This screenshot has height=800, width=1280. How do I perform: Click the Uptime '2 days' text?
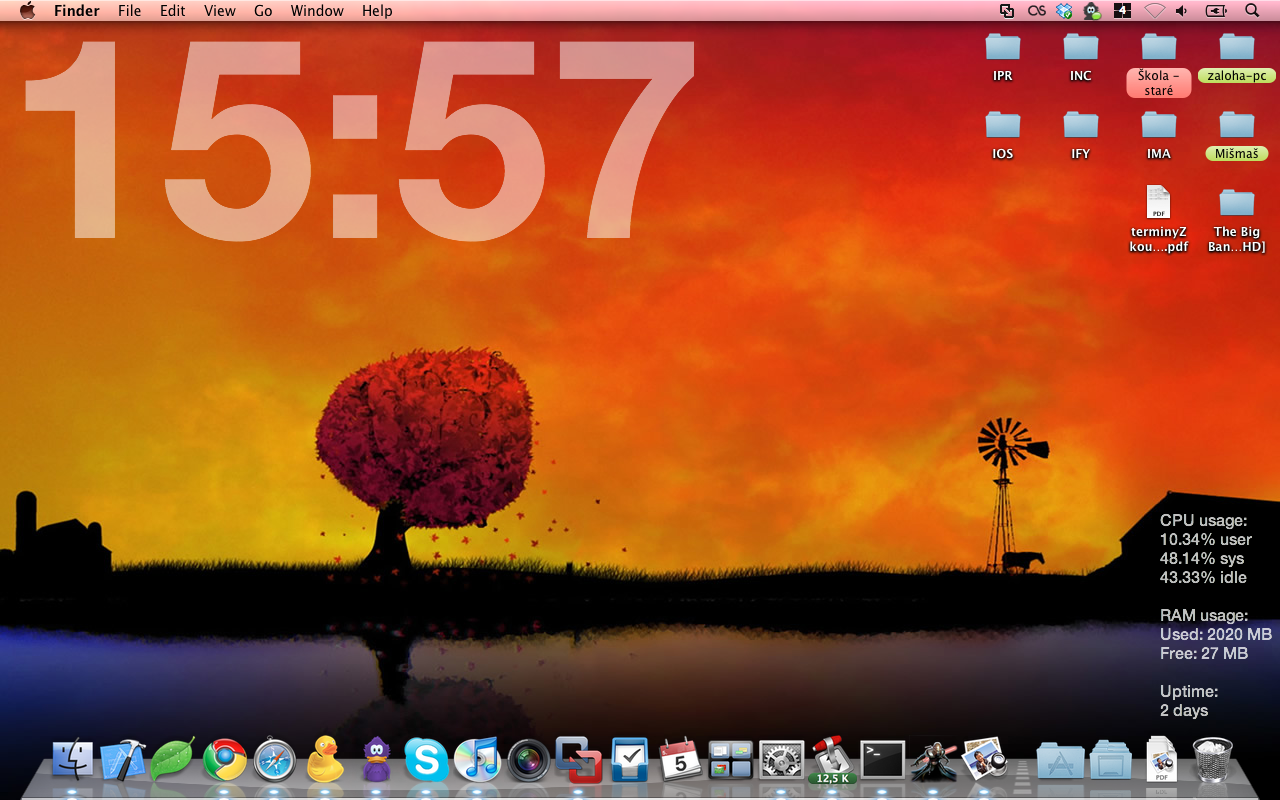1184,710
